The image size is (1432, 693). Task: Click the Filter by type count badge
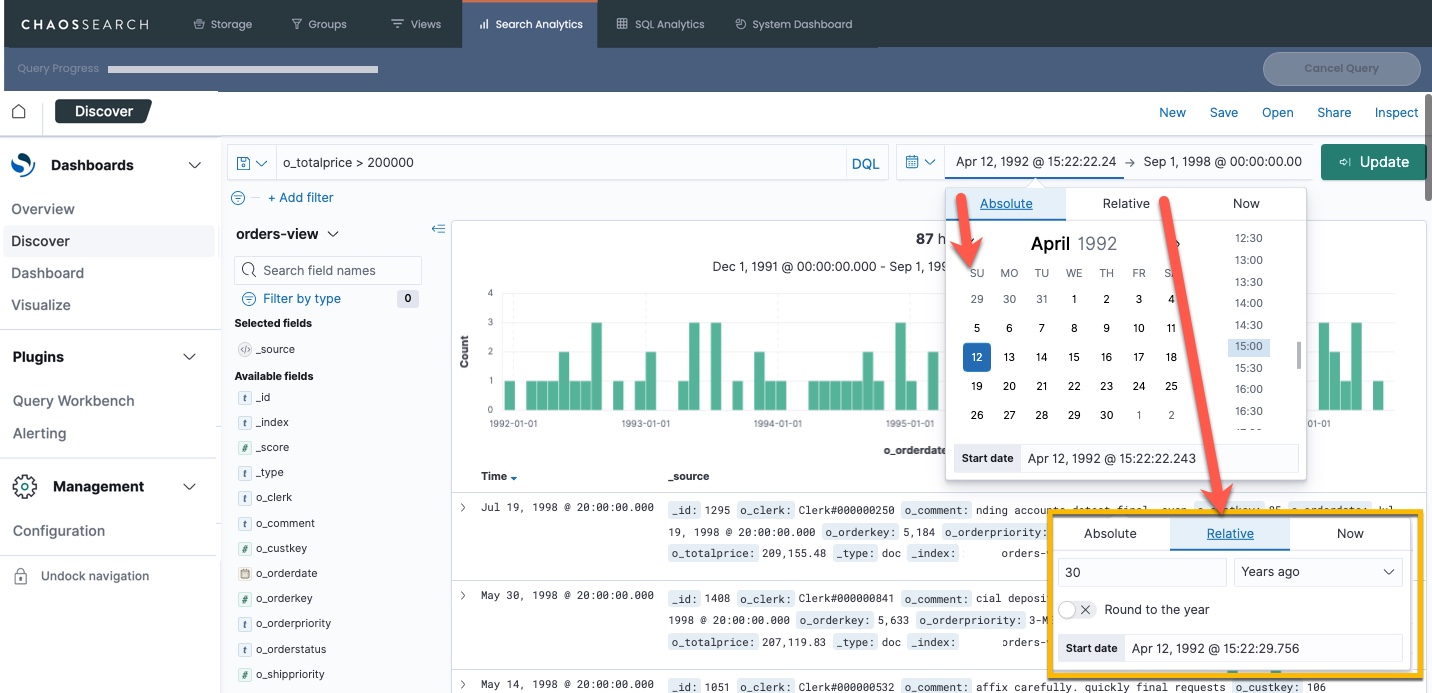tap(407, 299)
